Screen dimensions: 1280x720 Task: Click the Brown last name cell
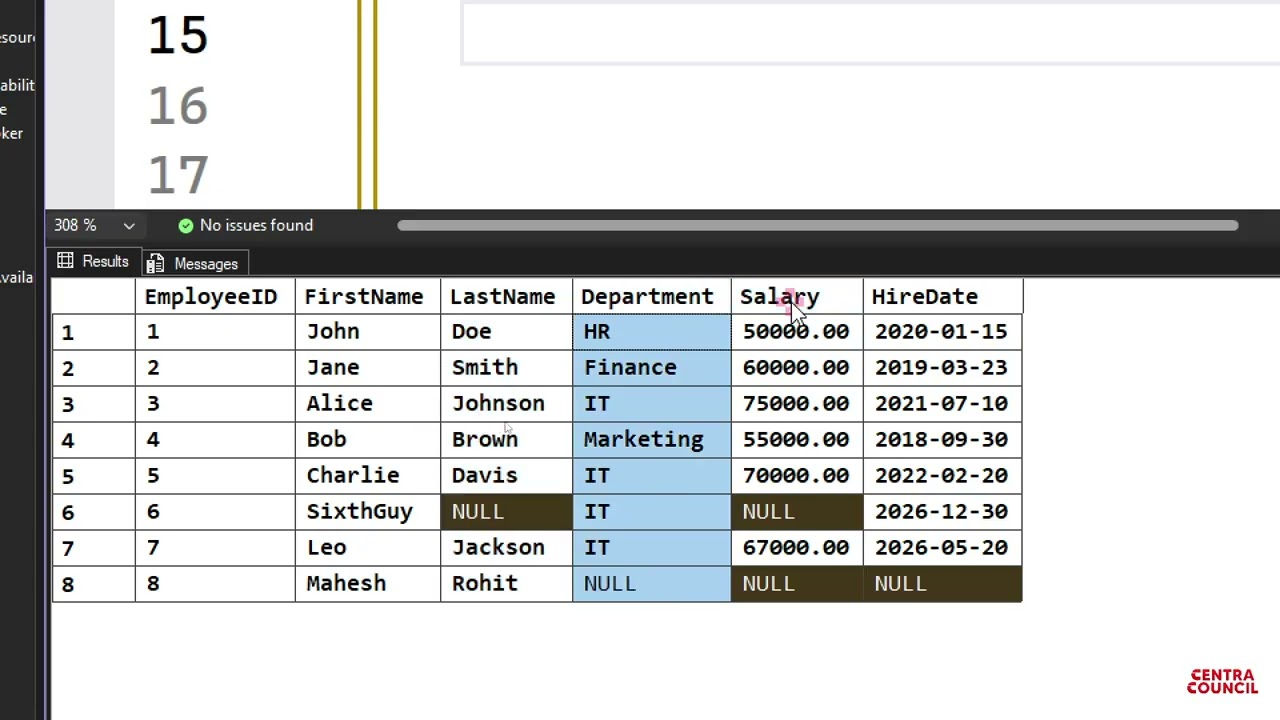coord(506,440)
